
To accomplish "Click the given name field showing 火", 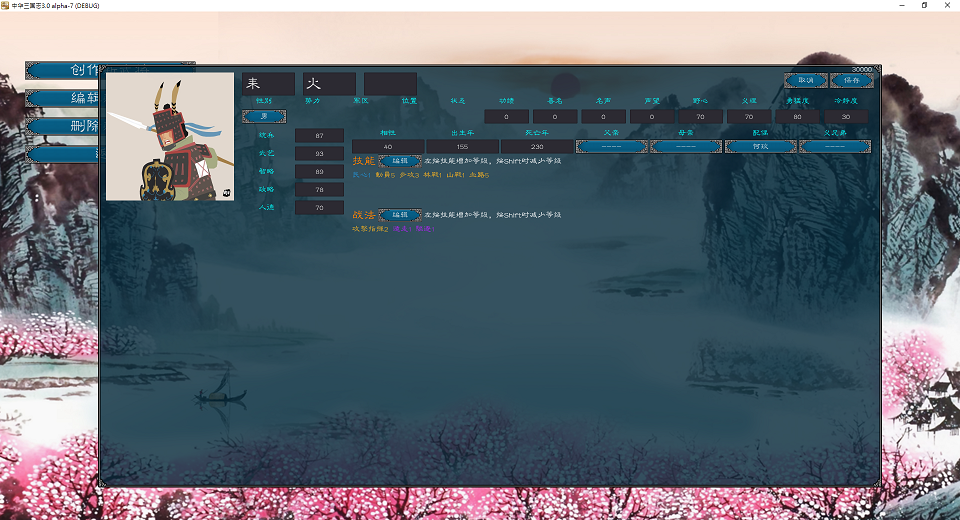I will point(329,84).
